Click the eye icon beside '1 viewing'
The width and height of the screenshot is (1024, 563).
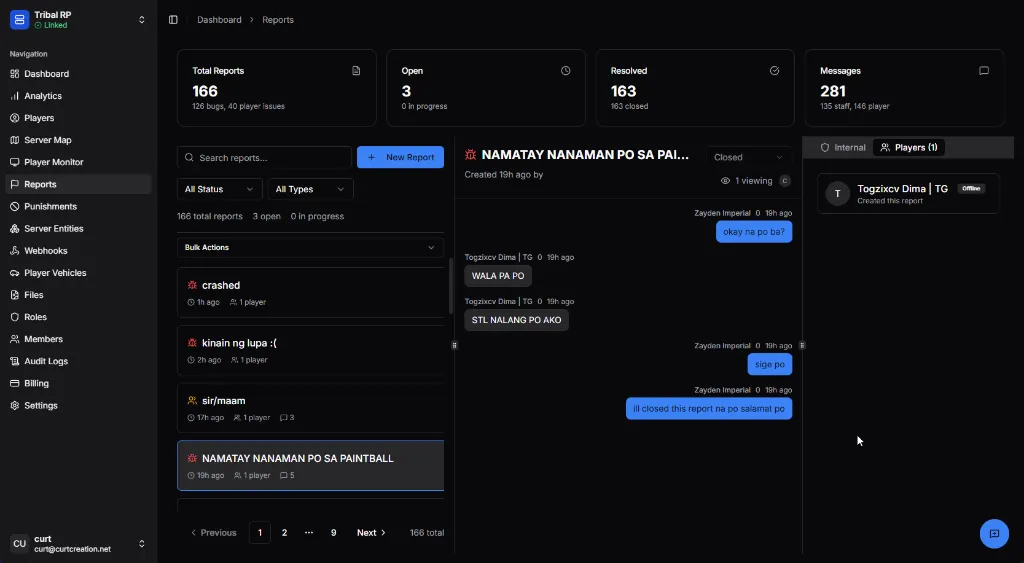tap(725, 181)
